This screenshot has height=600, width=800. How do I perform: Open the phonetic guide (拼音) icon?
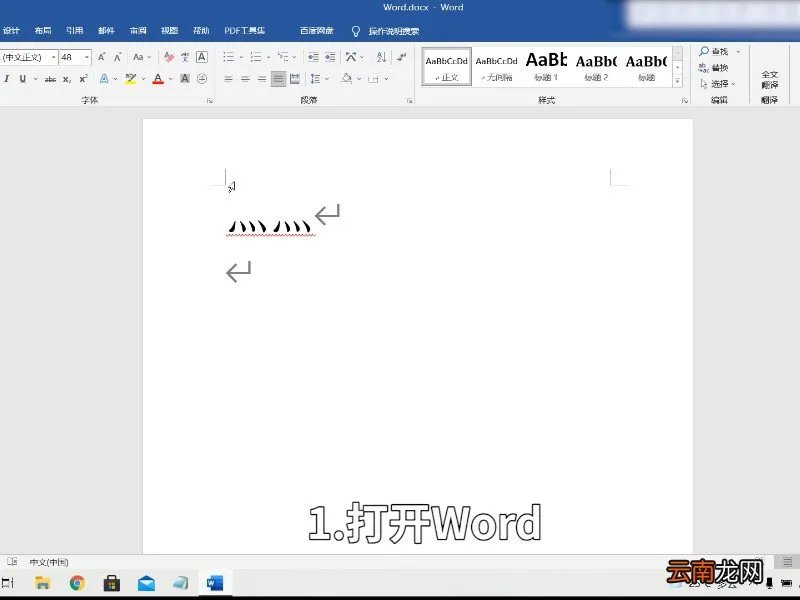pyautogui.click(x=185, y=57)
